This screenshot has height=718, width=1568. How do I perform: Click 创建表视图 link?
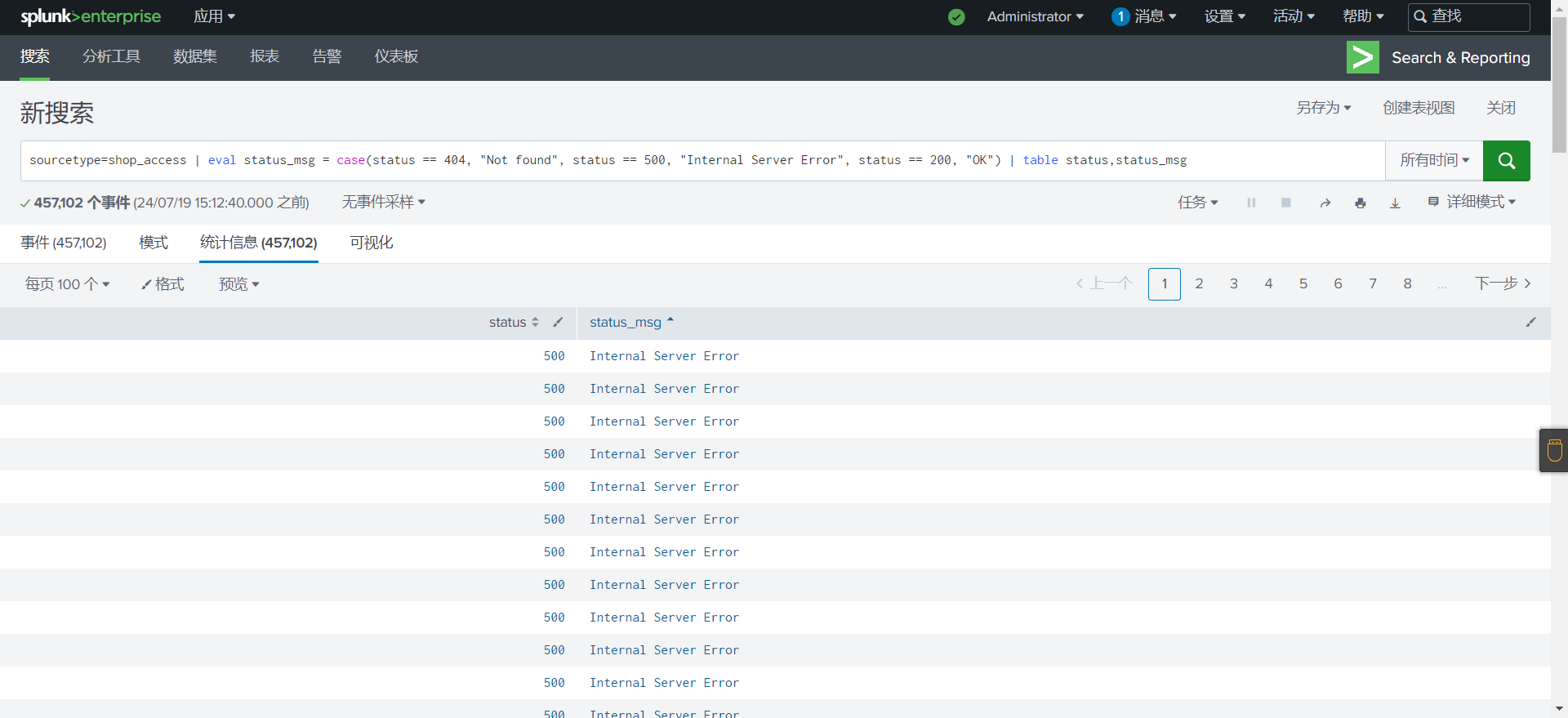pos(1419,108)
